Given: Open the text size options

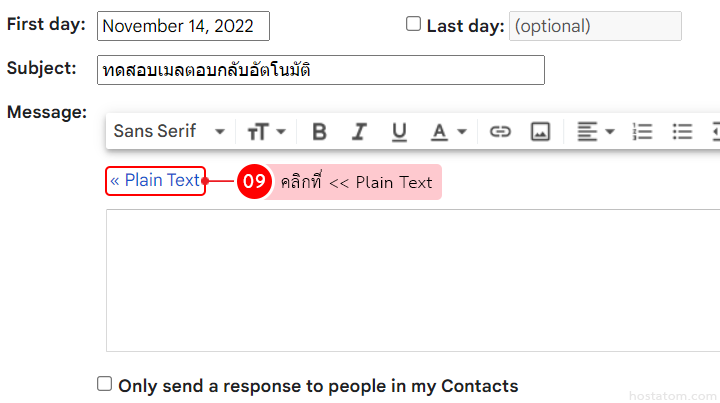Looking at the screenshot, I should pos(267,131).
